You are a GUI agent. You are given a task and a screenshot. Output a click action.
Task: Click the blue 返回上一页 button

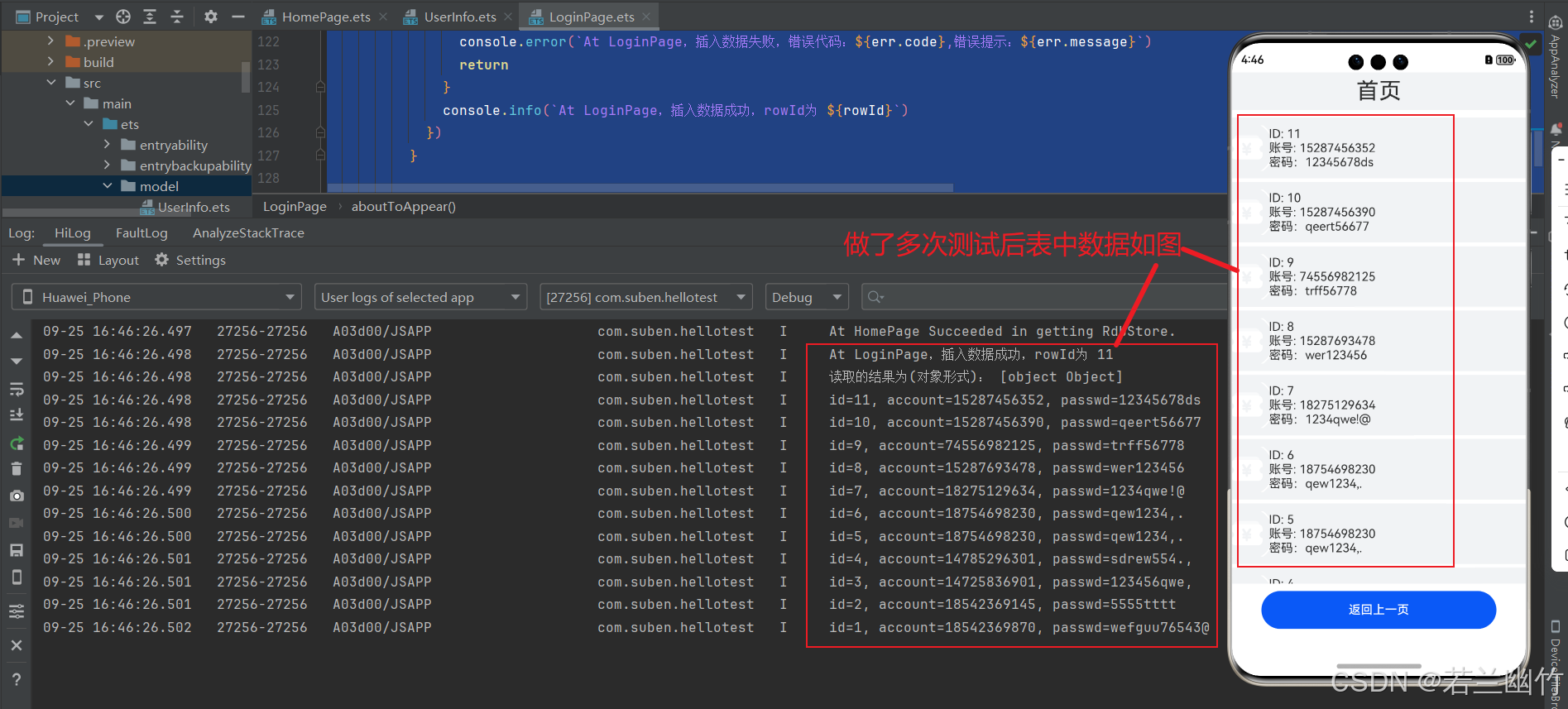coord(1379,610)
